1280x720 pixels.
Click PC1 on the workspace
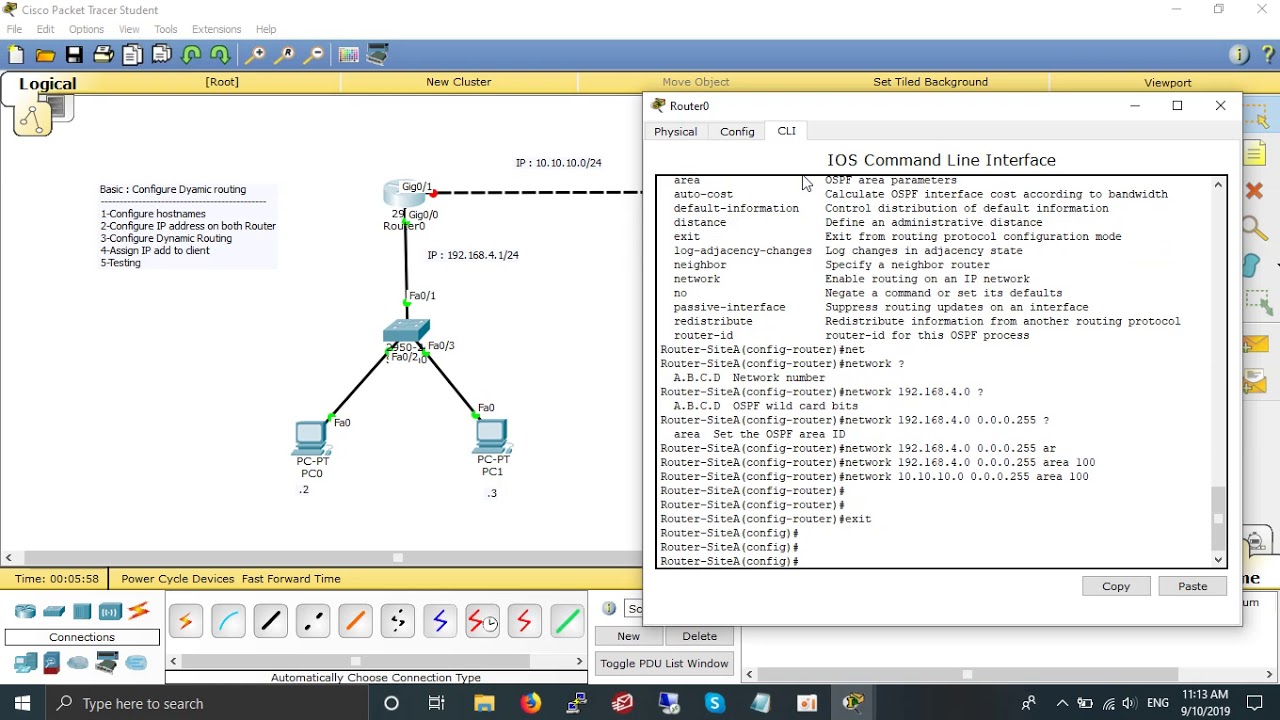pyautogui.click(x=491, y=436)
